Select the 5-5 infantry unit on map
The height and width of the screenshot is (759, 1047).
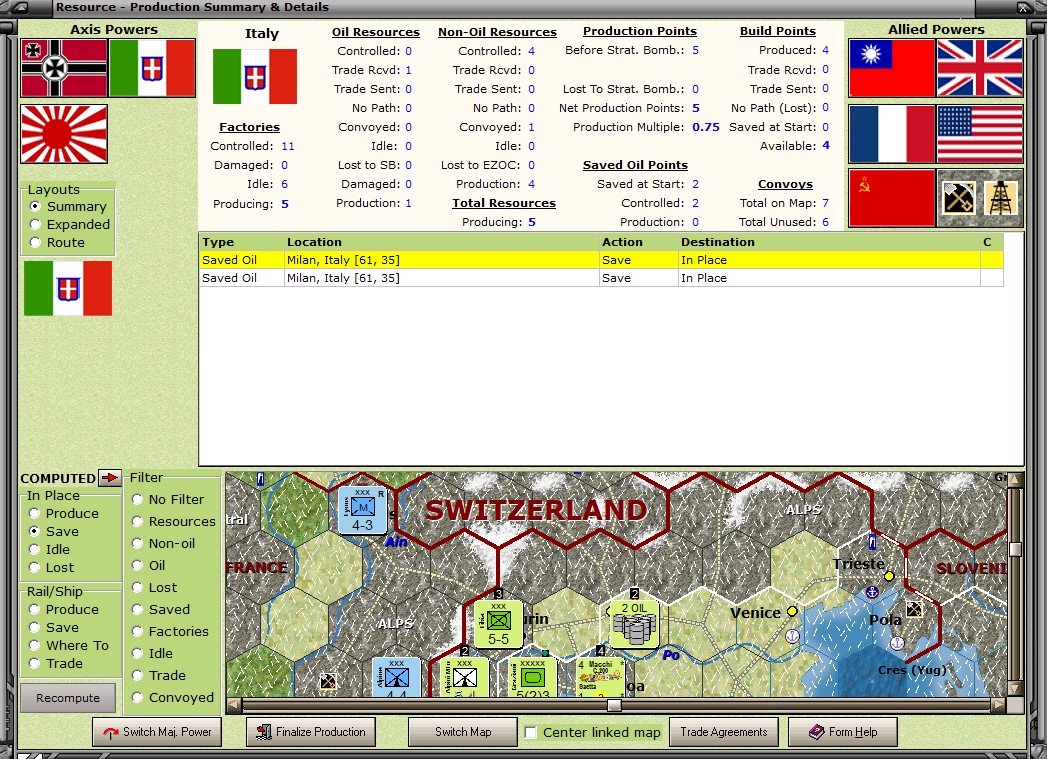pos(498,625)
